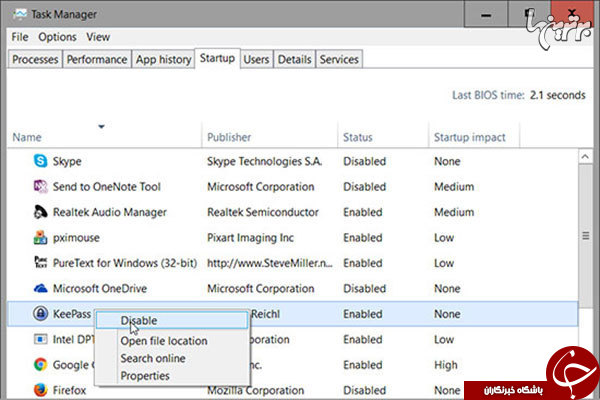Choose Disable in the context menu
600x400 pixels.
click(172, 320)
